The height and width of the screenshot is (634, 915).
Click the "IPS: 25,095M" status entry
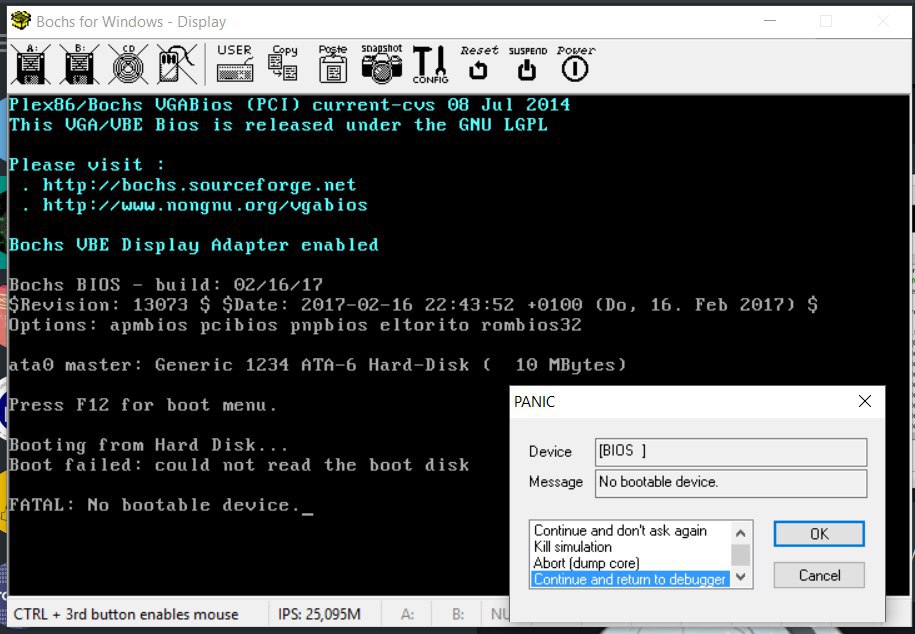(319, 614)
